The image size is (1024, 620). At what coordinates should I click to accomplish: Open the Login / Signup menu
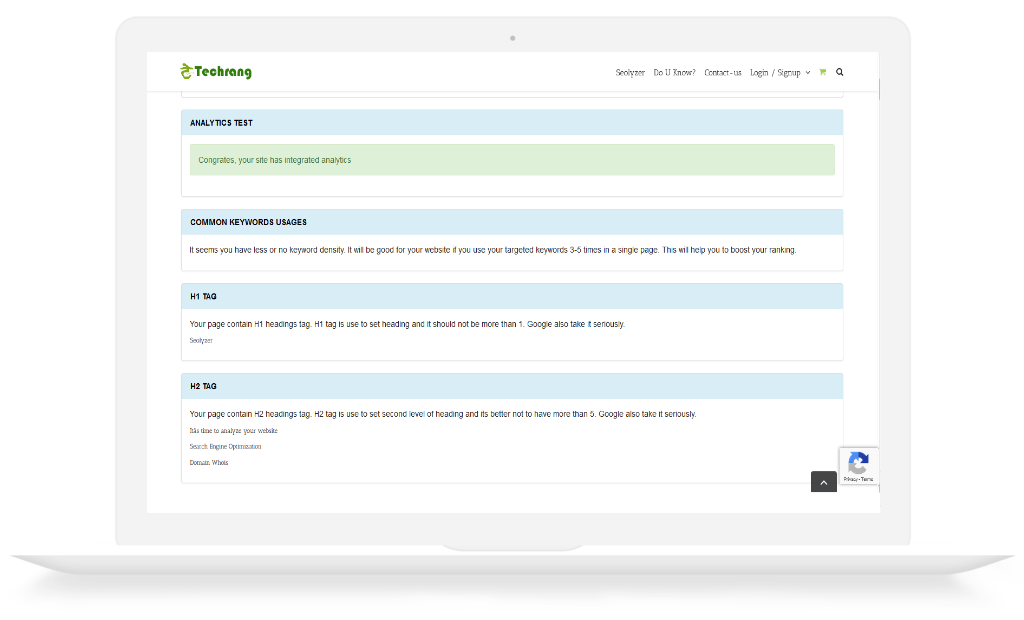[x=775, y=73]
